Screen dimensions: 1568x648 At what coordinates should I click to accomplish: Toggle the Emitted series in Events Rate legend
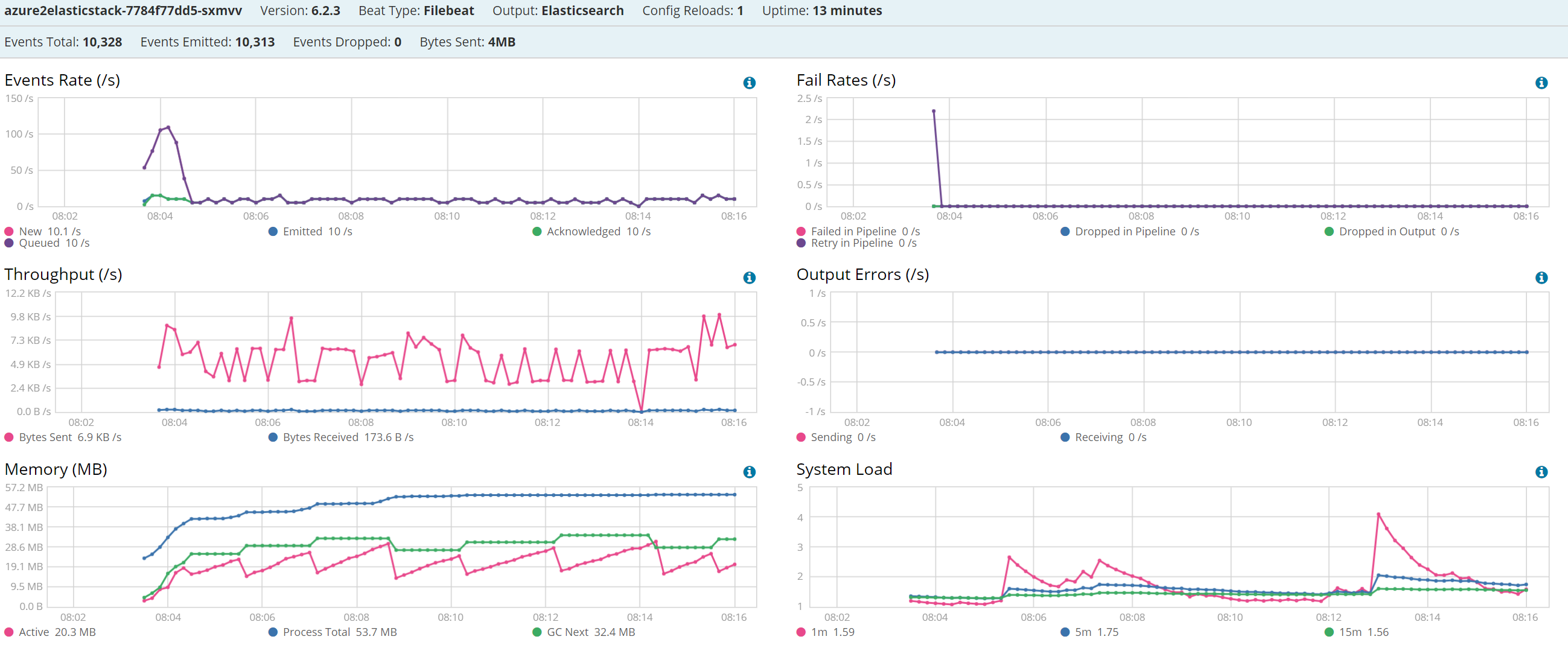(310, 231)
